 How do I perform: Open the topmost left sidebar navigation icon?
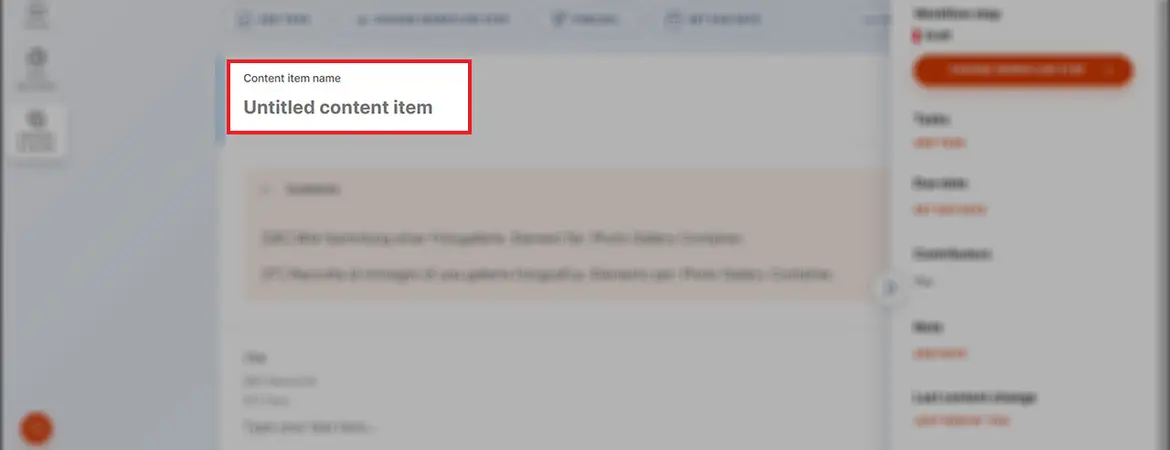(x=37, y=13)
